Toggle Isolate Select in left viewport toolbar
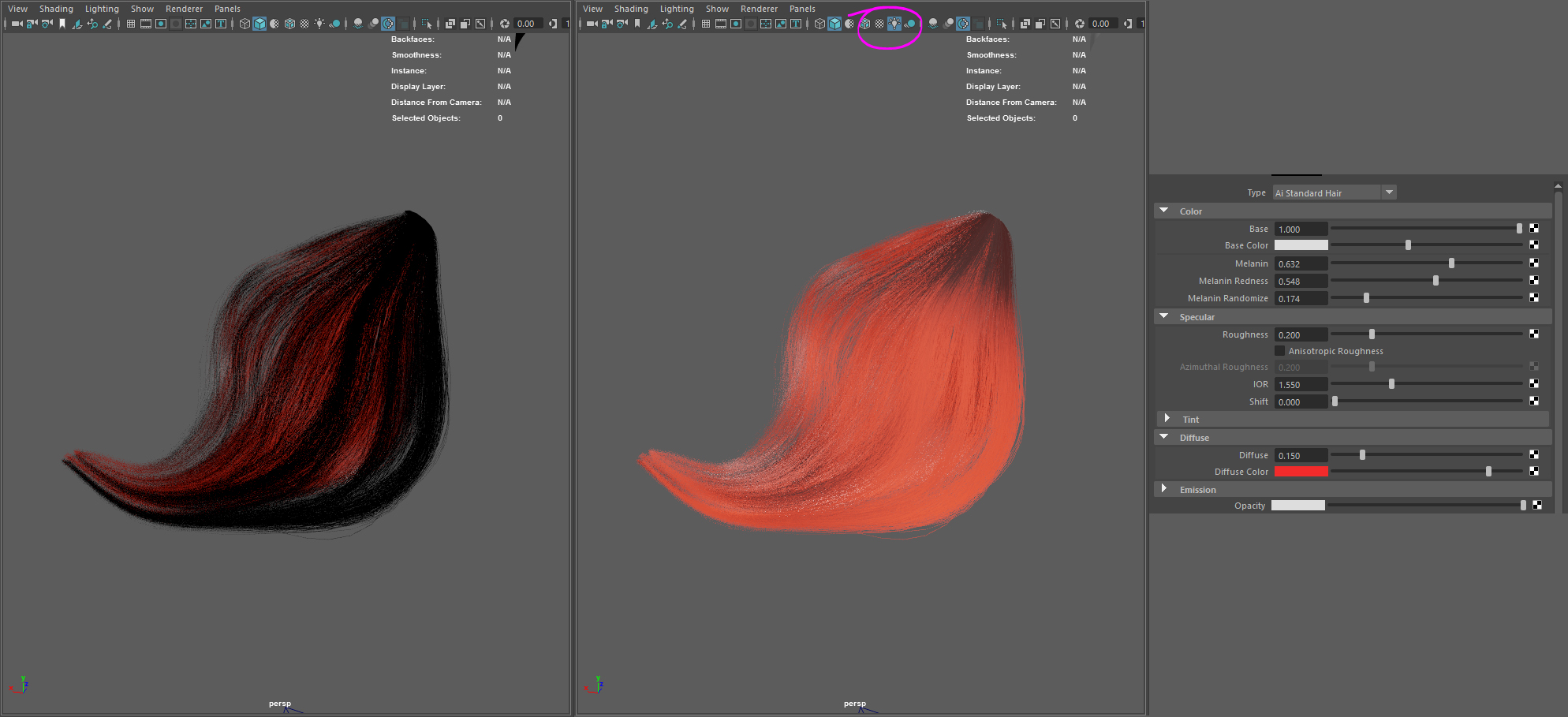The width and height of the screenshot is (1568, 717). pyautogui.click(x=427, y=24)
